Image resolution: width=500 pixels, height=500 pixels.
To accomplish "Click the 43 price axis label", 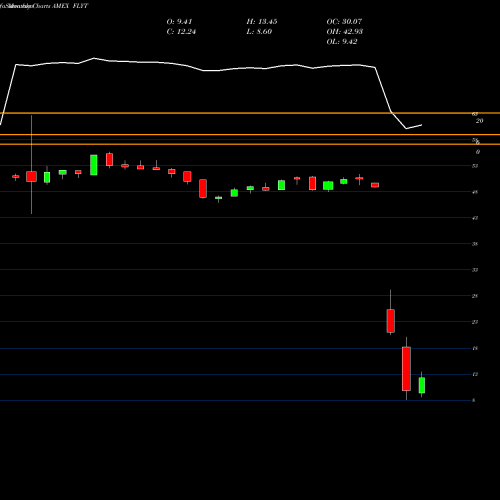I will tap(475, 218).
